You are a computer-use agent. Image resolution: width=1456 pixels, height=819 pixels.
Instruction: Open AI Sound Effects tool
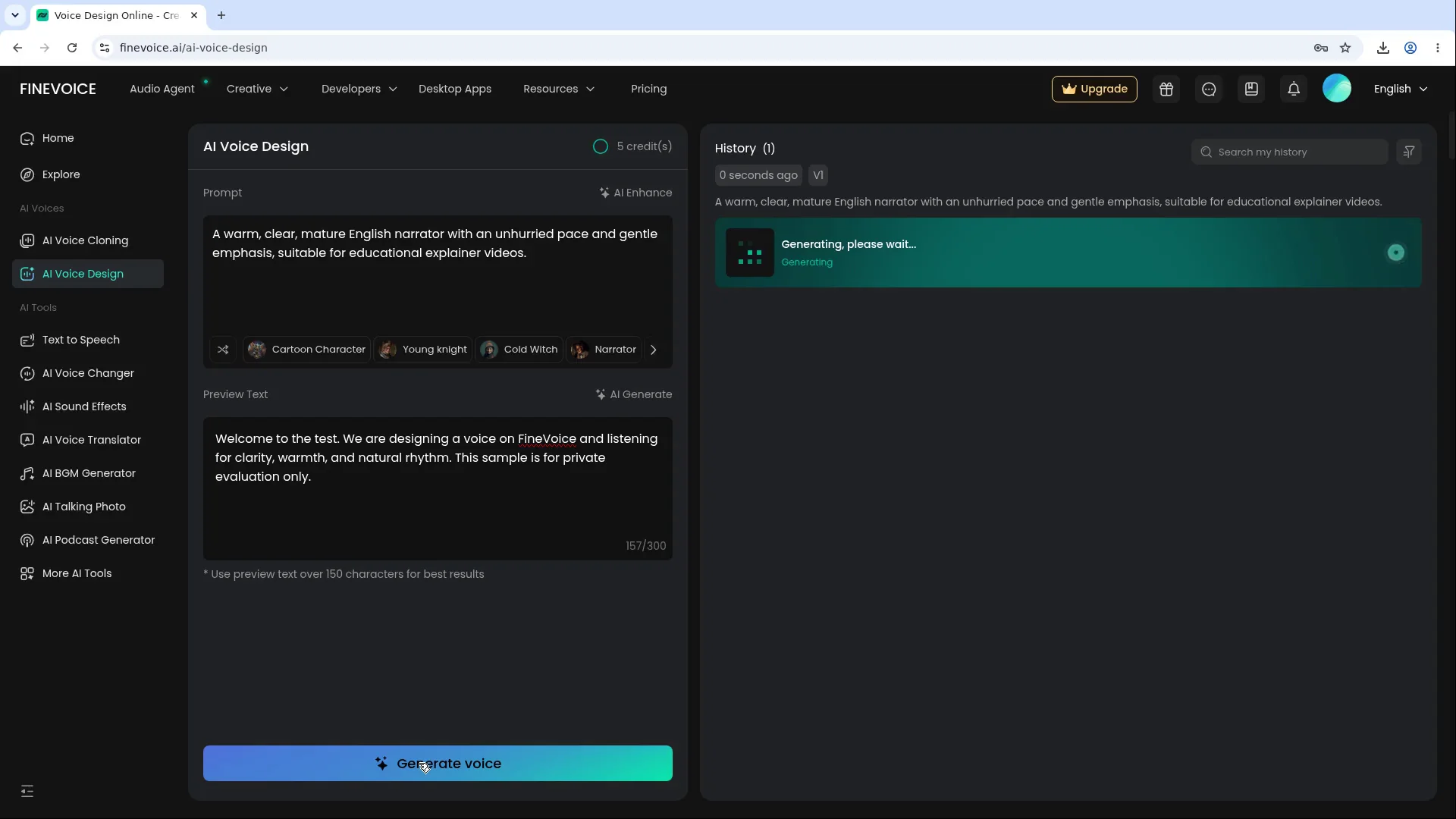(88, 406)
